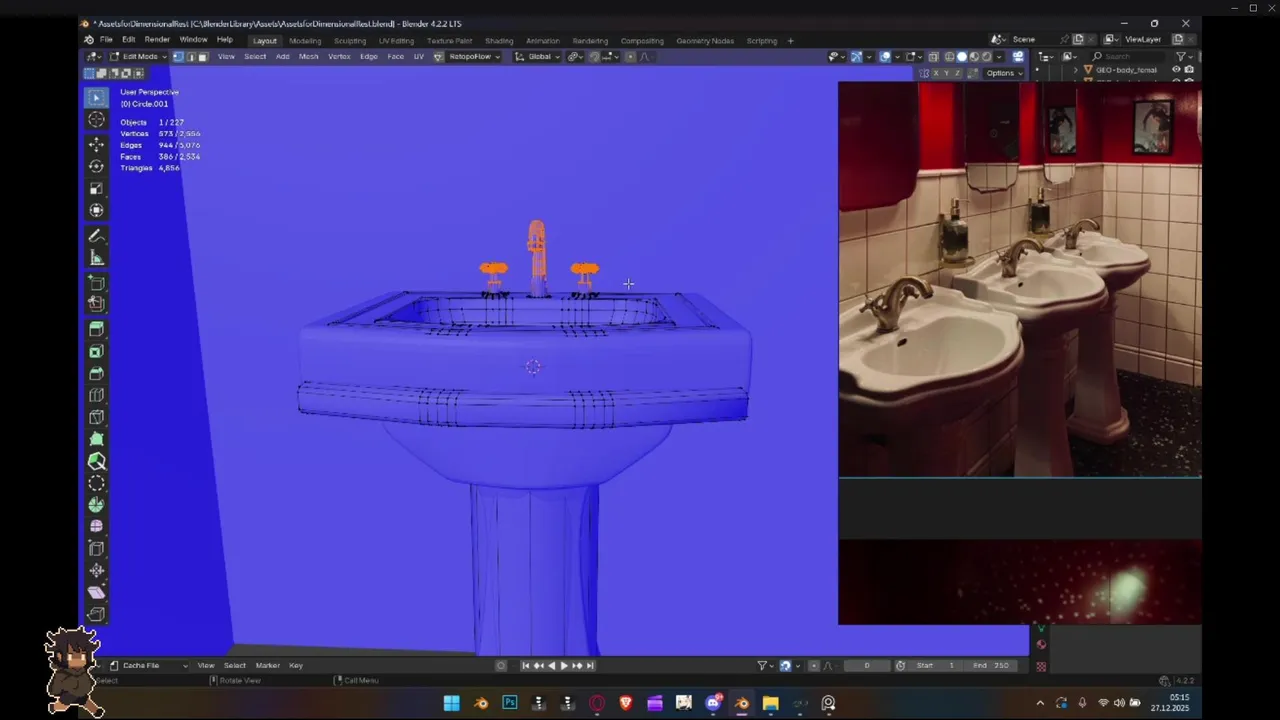The height and width of the screenshot is (720, 1280).
Task: Click the Blender logo menu icon
Action: click(89, 40)
